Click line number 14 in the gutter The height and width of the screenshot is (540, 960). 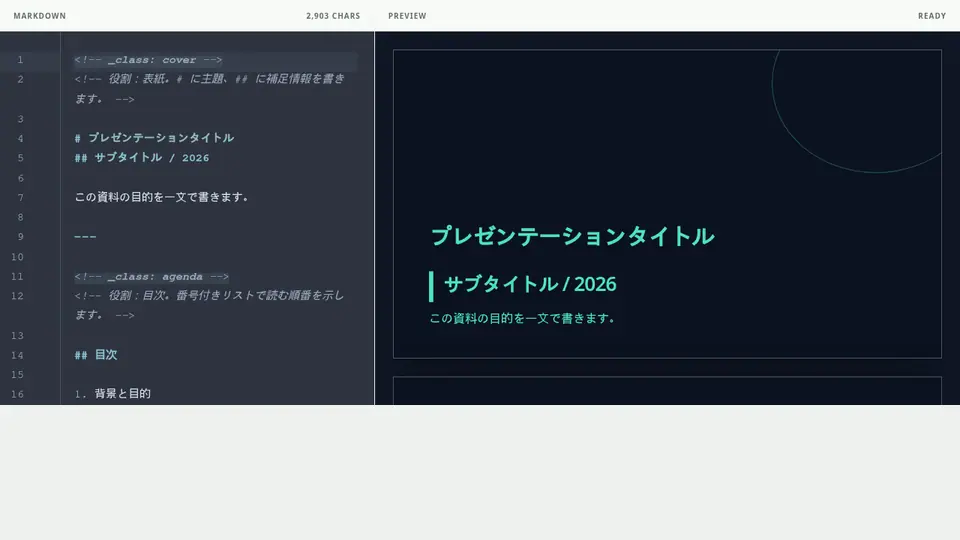coord(17,355)
